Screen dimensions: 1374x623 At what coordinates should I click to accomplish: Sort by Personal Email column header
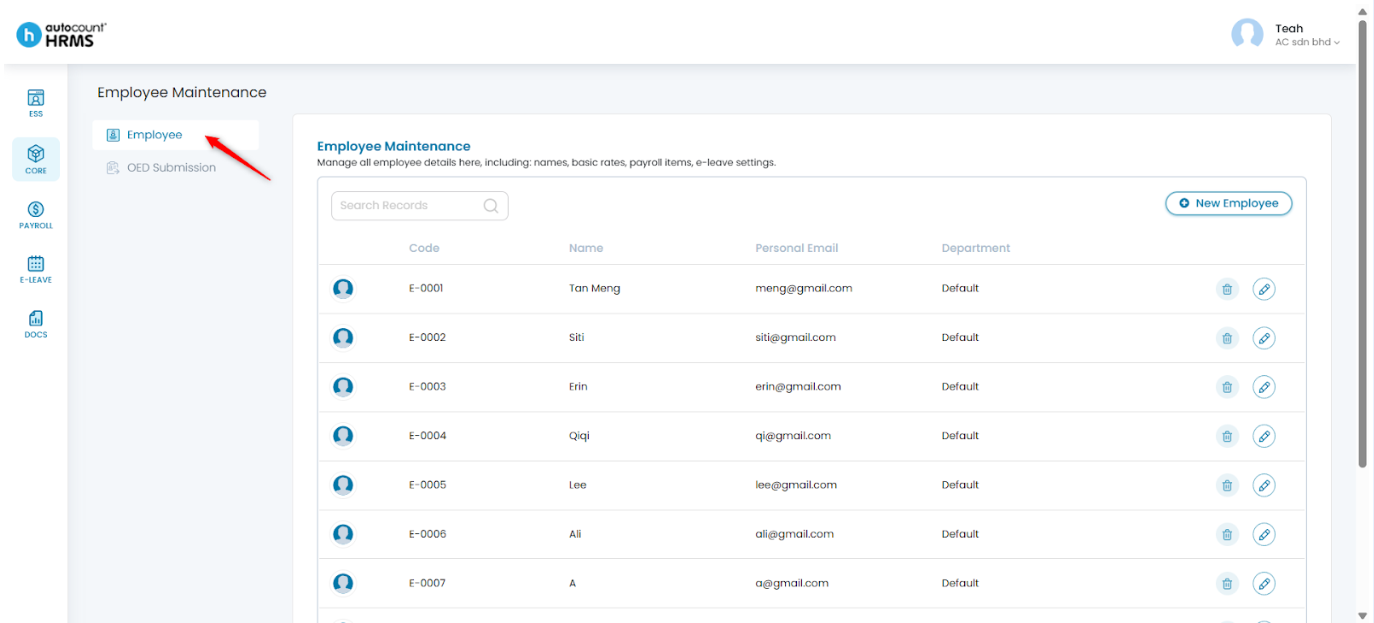pyautogui.click(x=797, y=248)
